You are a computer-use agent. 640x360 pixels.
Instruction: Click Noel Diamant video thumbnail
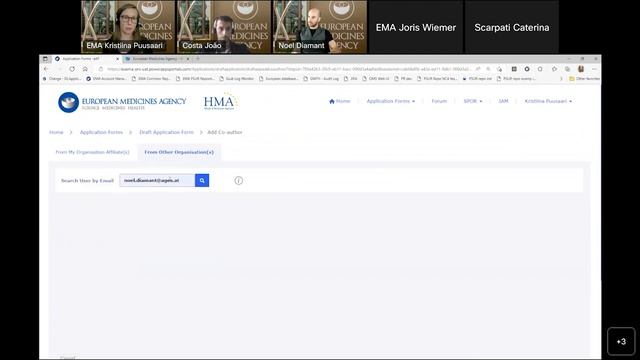coord(320,27)
